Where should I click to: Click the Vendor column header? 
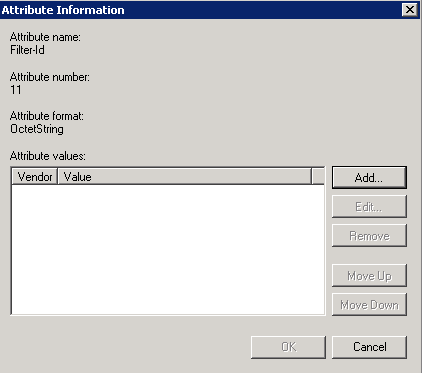[x=35, y=177]
